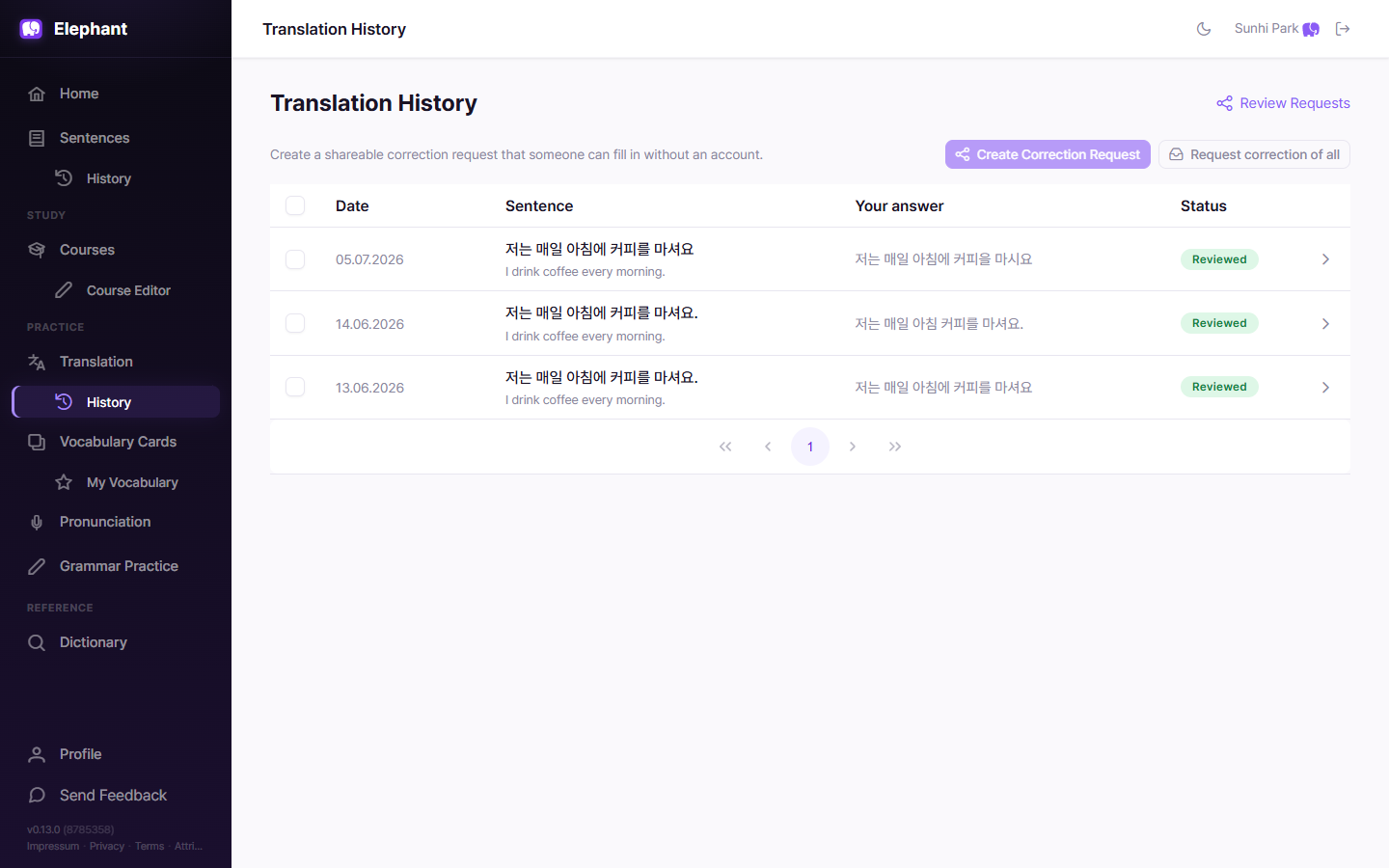Screen dimensions: 1389x868
Task: Click the share icon beside Review Requests
Action: [1224, 103]
